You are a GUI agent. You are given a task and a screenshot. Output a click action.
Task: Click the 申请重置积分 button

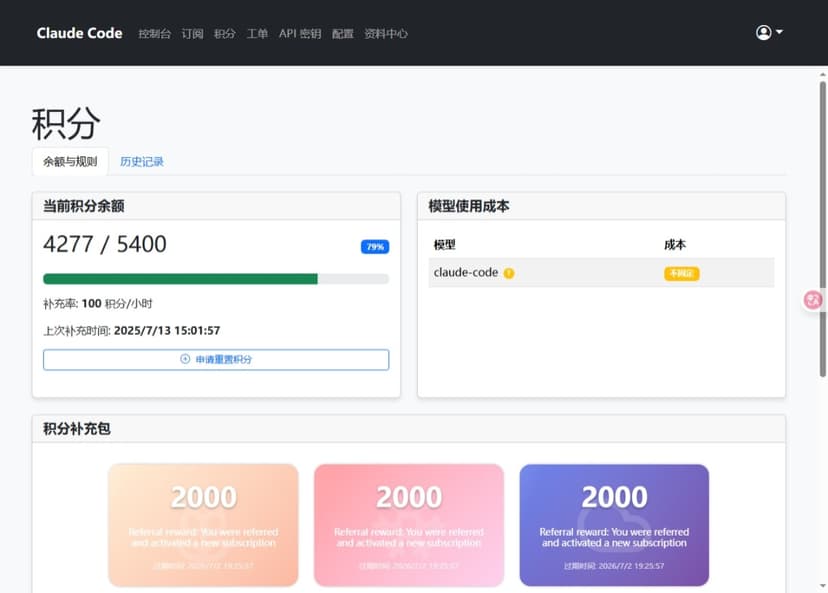(x=215, y=359)
